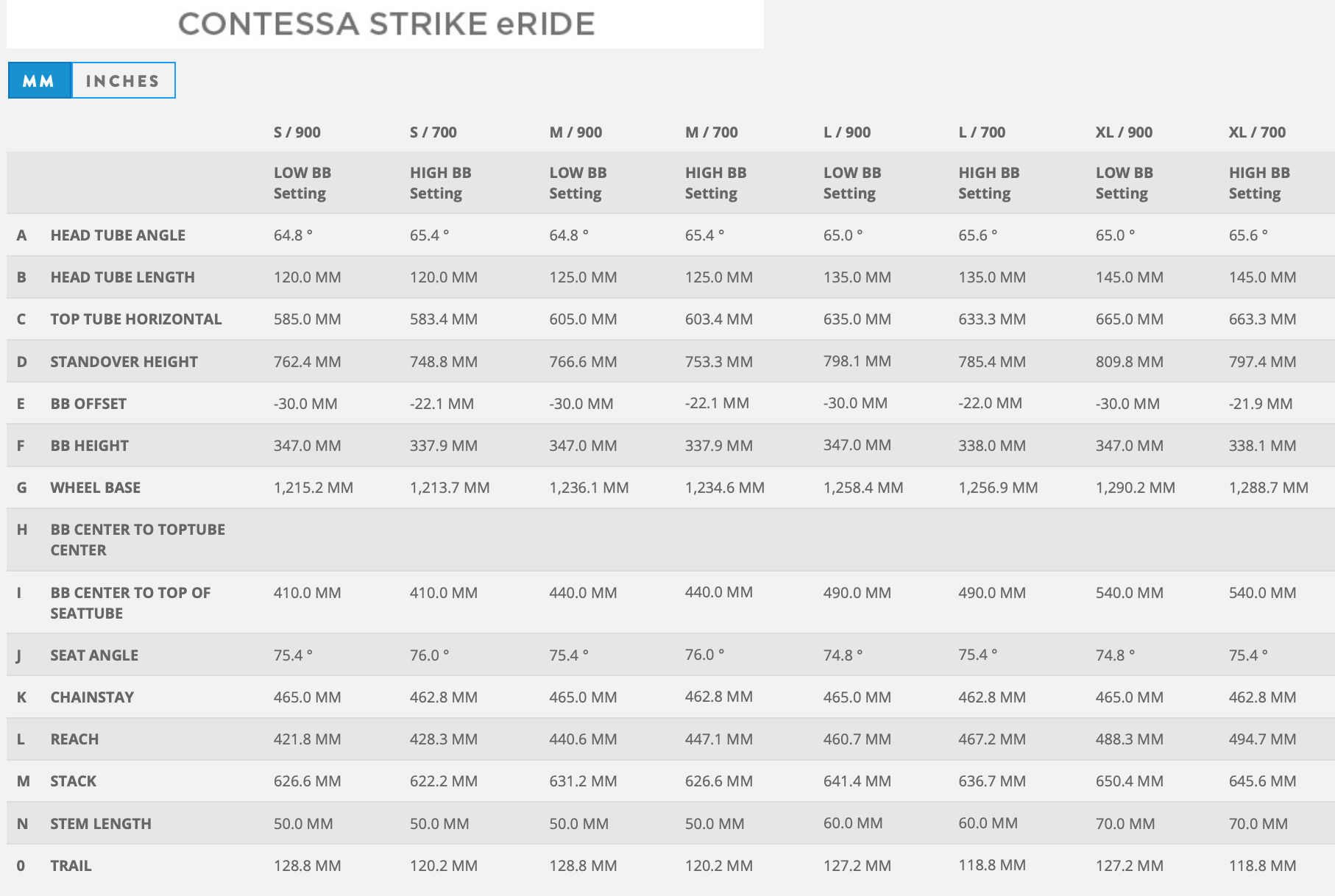1335x896 pixels.
Task: Click the TRAIL row label
Action: pyautogui.click(x=71, y=866)
